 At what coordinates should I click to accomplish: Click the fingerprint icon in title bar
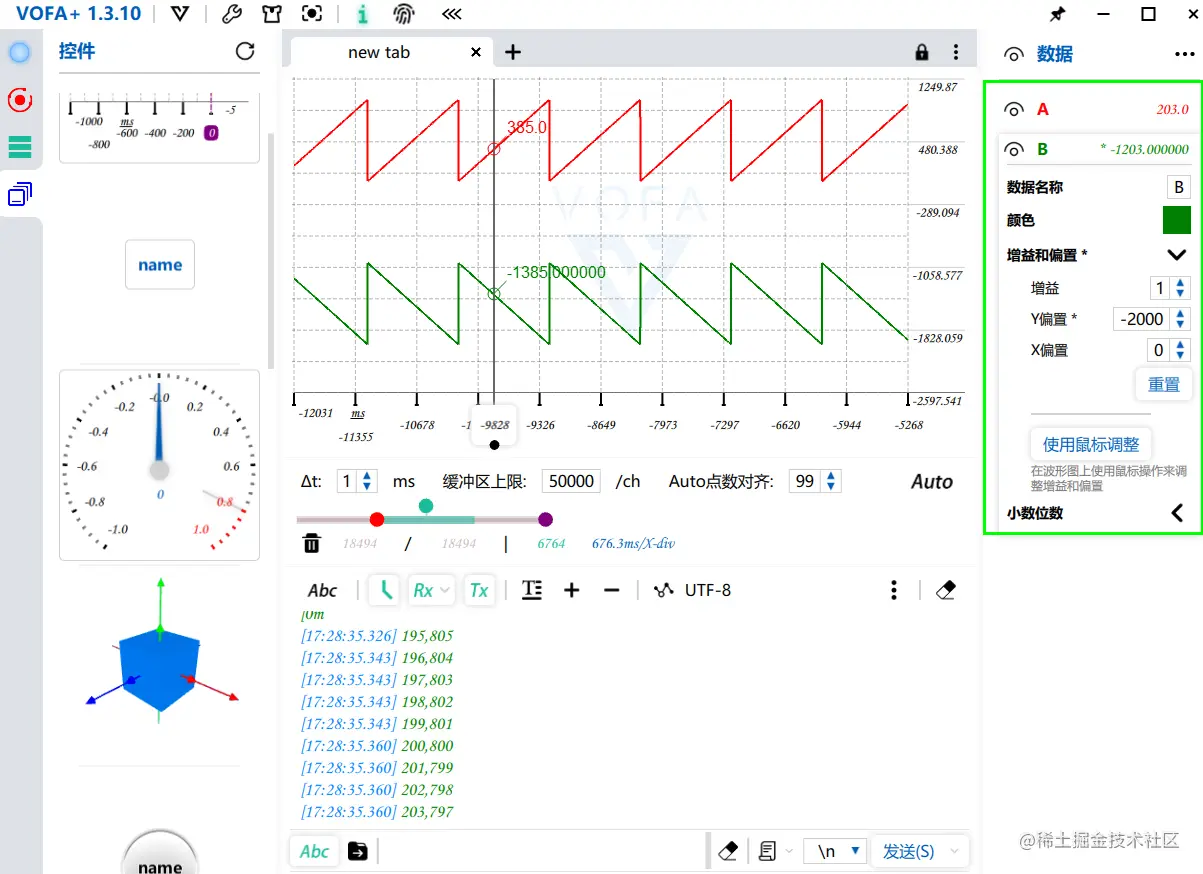pyautogui.click(x=403, y=14)
